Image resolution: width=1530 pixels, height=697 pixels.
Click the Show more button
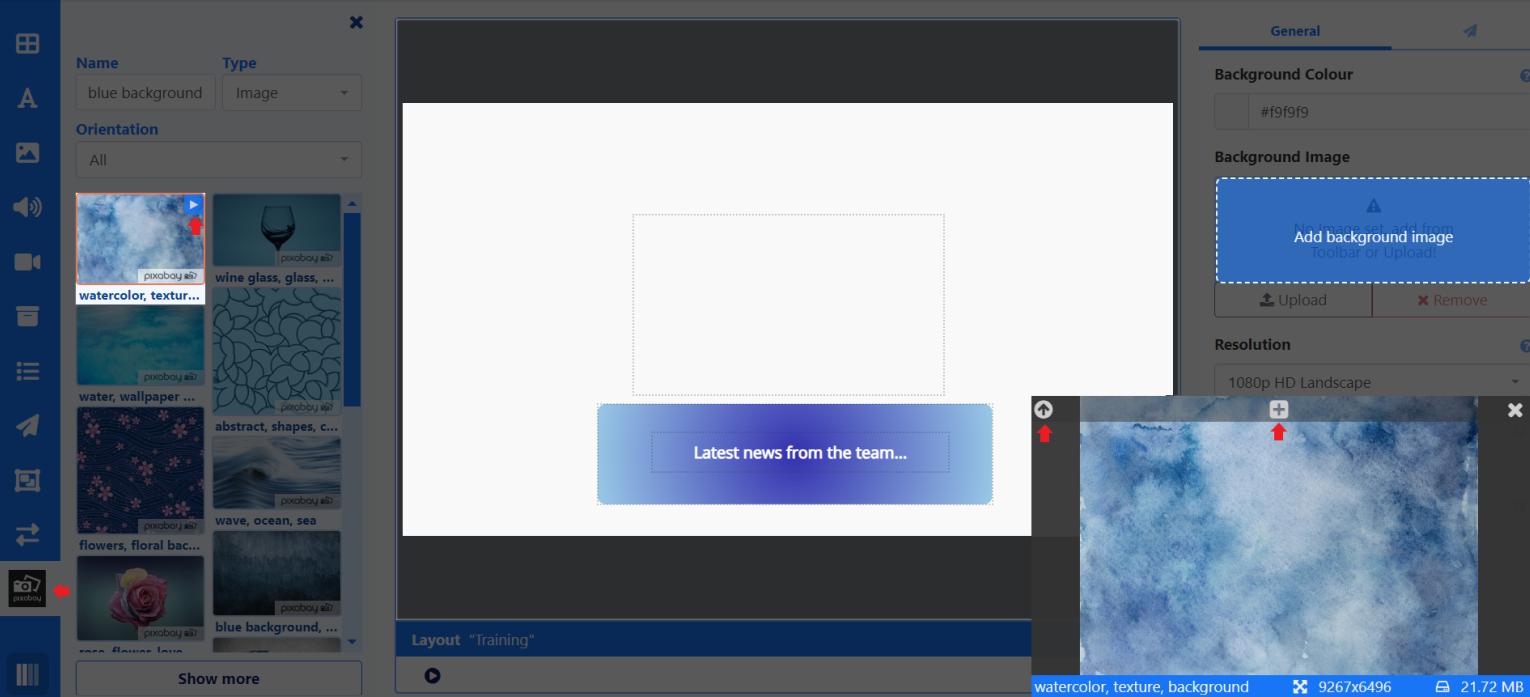tap(218, 678)
